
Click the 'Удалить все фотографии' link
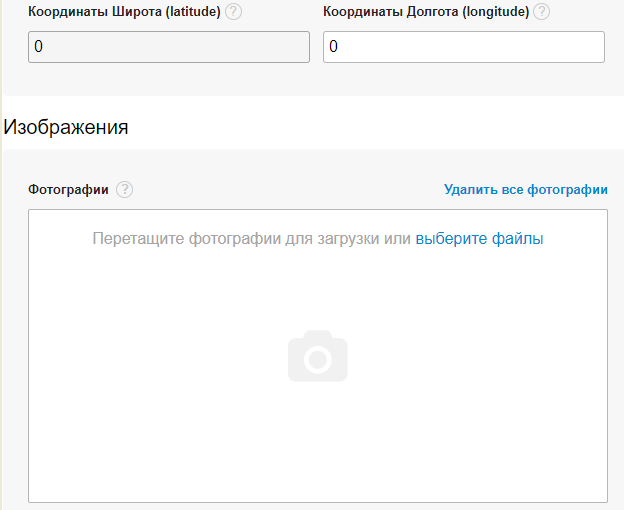tap(525, 190)
